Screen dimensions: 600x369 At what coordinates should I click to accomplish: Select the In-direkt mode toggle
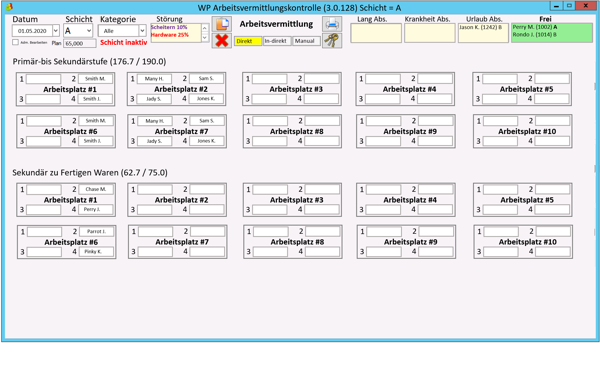point(277,41)
